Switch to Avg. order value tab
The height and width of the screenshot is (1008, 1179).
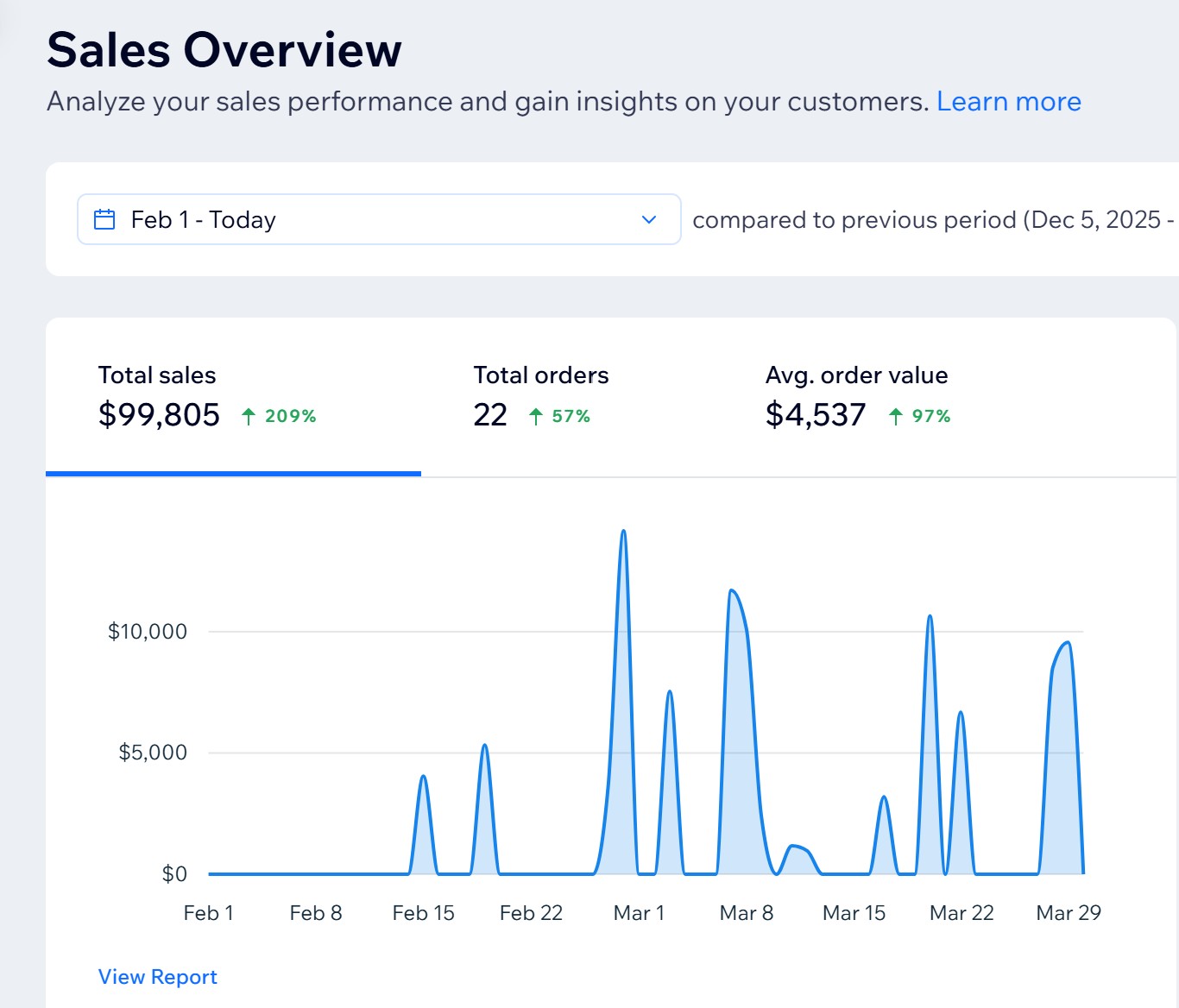click(857, 397)
